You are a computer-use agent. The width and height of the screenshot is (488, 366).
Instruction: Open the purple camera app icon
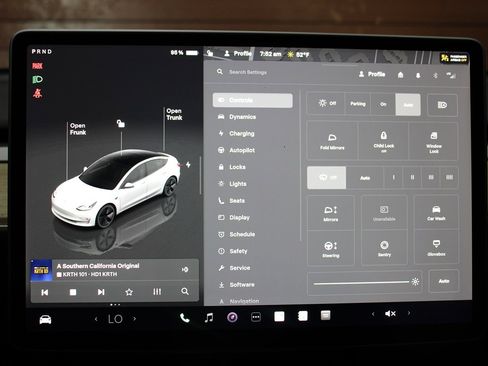(232, 317)
